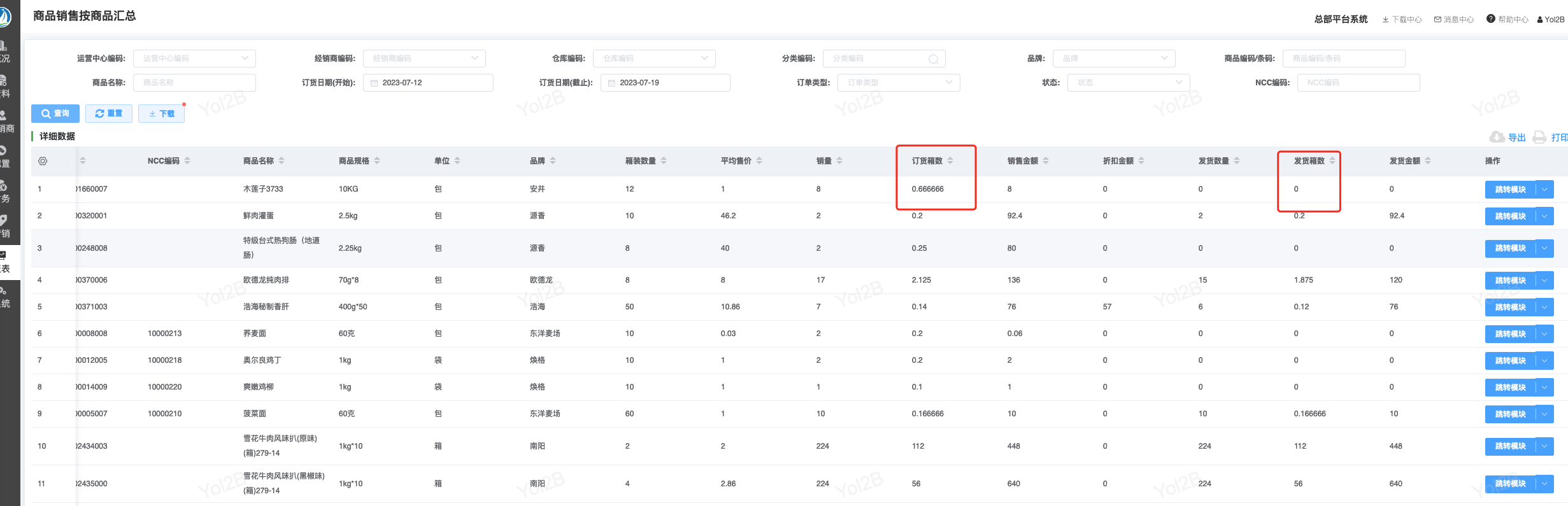The width and height of the screenshot is (1568, 506).
Task: Click calendar icon in 订货日期(开始) field
Action: click(374, 83)
